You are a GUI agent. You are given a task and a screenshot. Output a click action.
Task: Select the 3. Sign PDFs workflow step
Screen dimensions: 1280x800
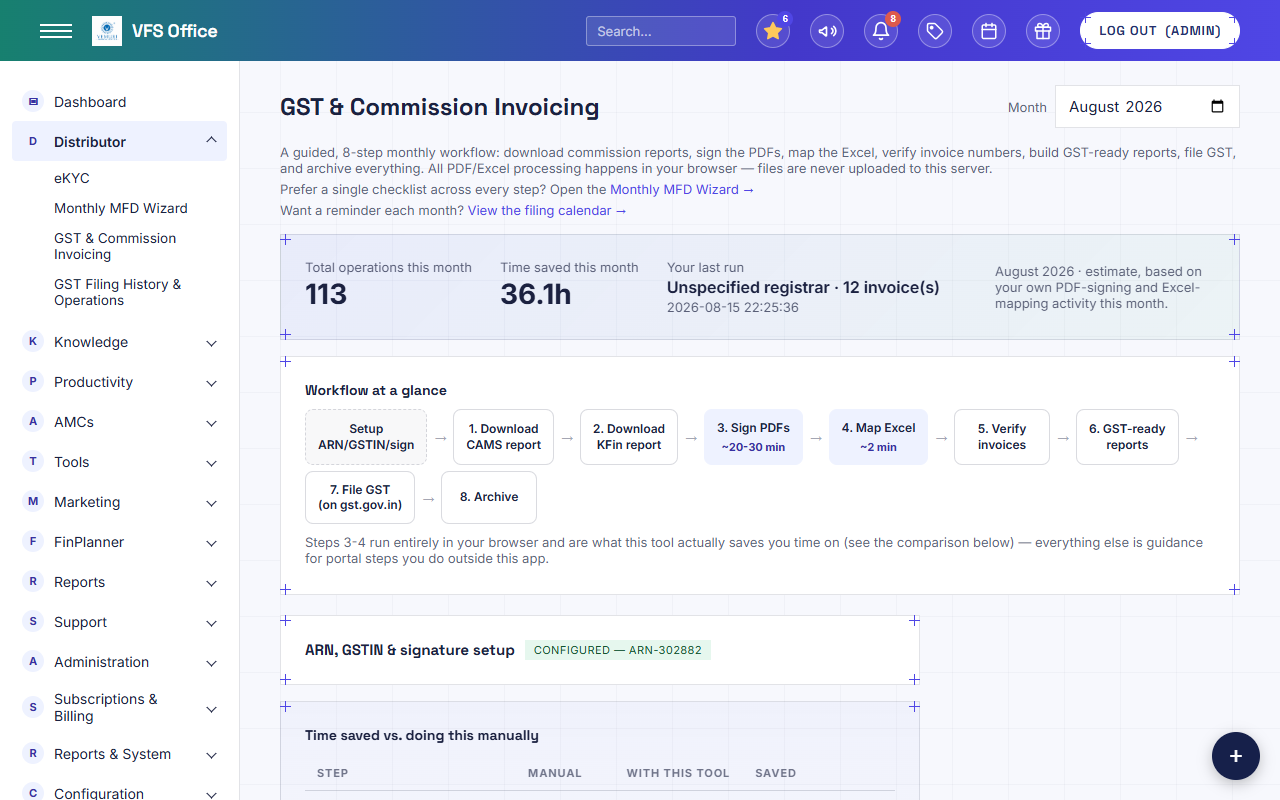tap(753, 437)
